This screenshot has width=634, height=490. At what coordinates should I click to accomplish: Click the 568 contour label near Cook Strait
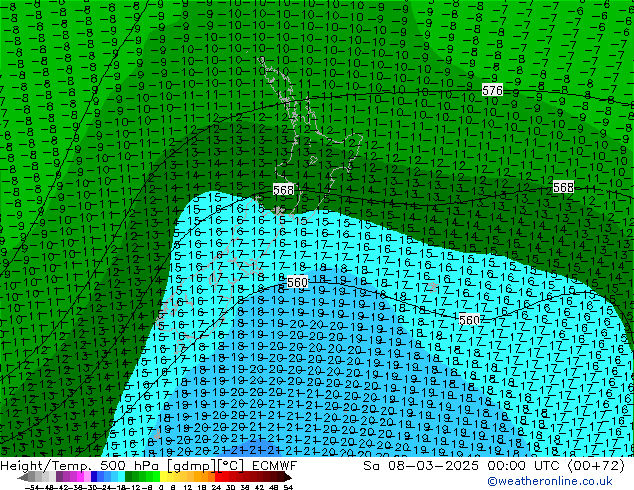click(283, 190)
